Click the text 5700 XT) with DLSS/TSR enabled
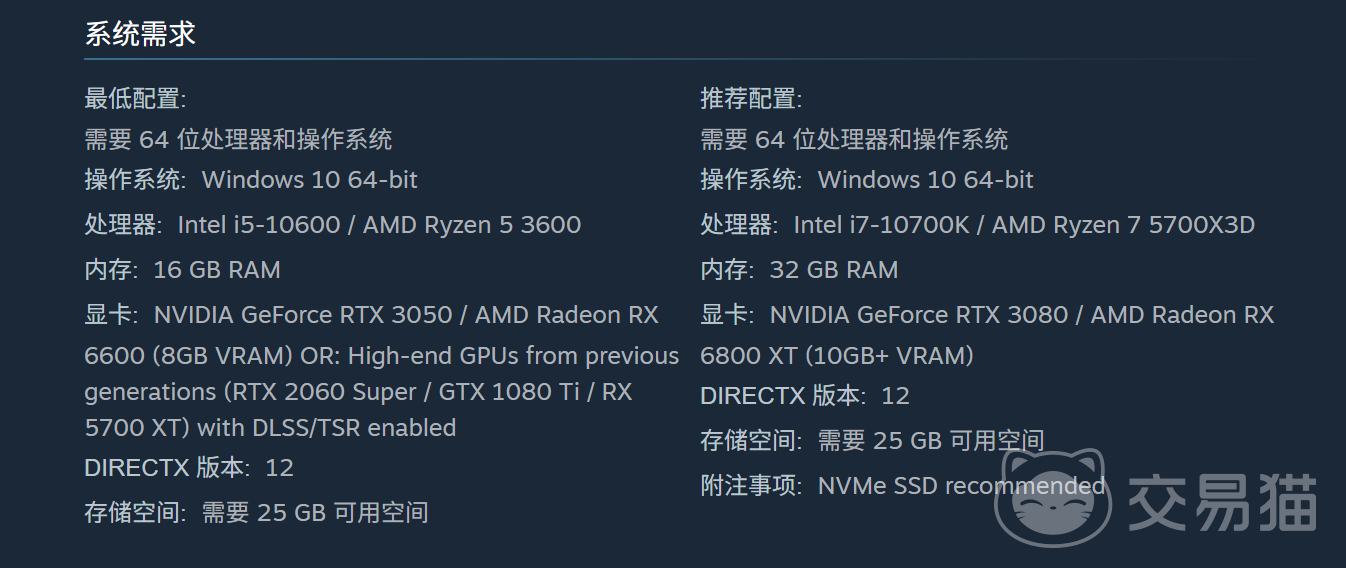 (270, 428)
